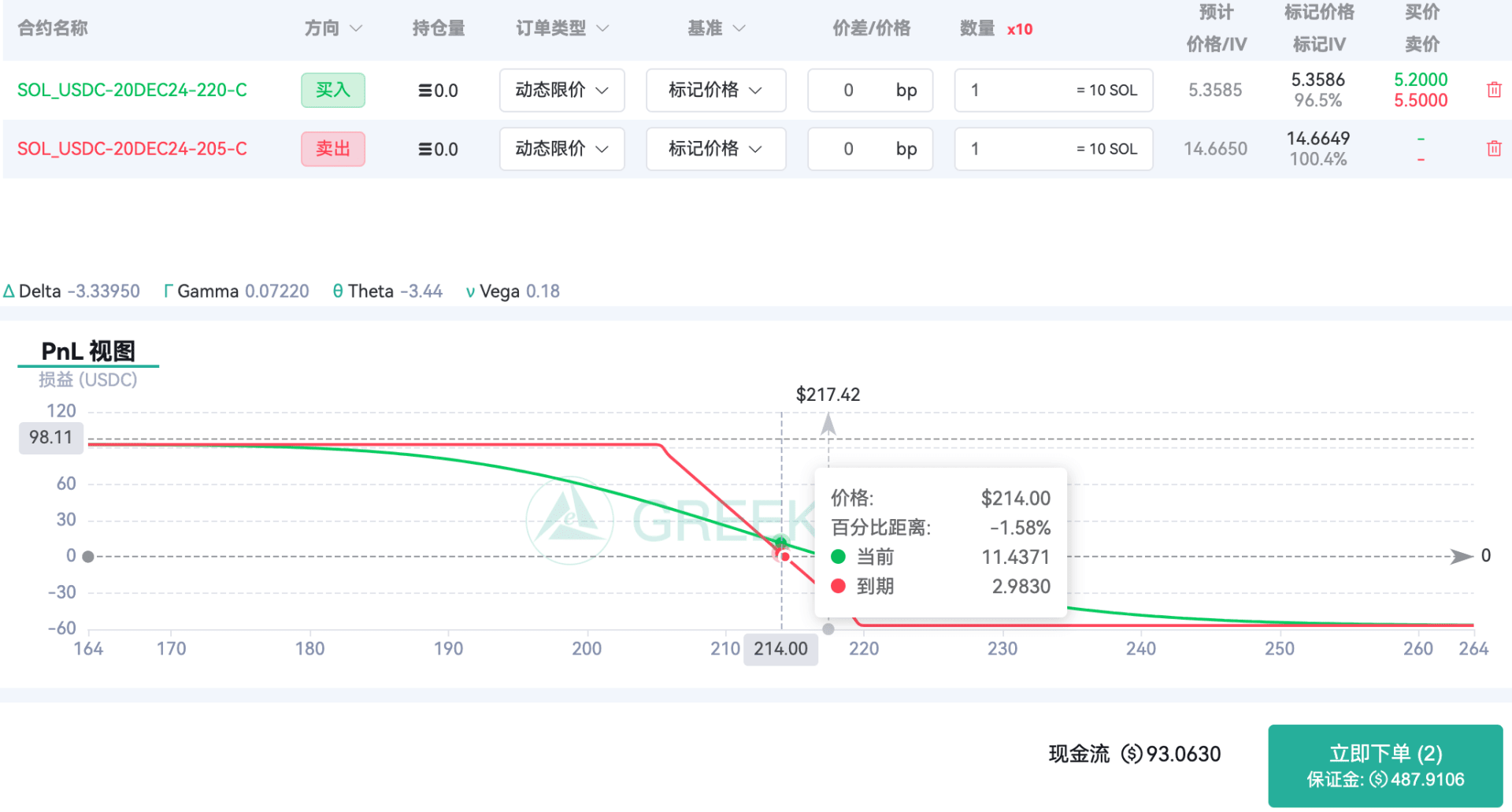
Task: Click the Vega 0.18 readout
Action: click(x=513, y=291)
